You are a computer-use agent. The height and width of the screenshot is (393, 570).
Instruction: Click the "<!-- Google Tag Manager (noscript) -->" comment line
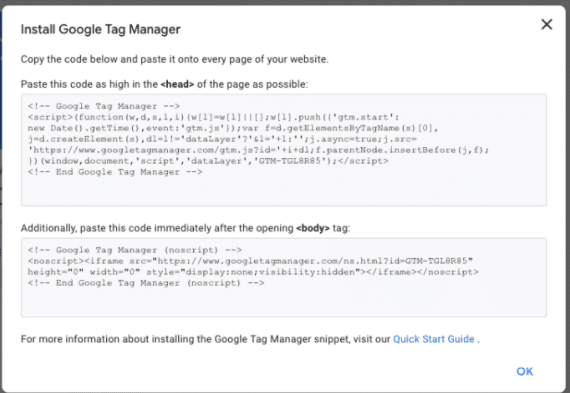pyautogui.click(x=135, y=250)
